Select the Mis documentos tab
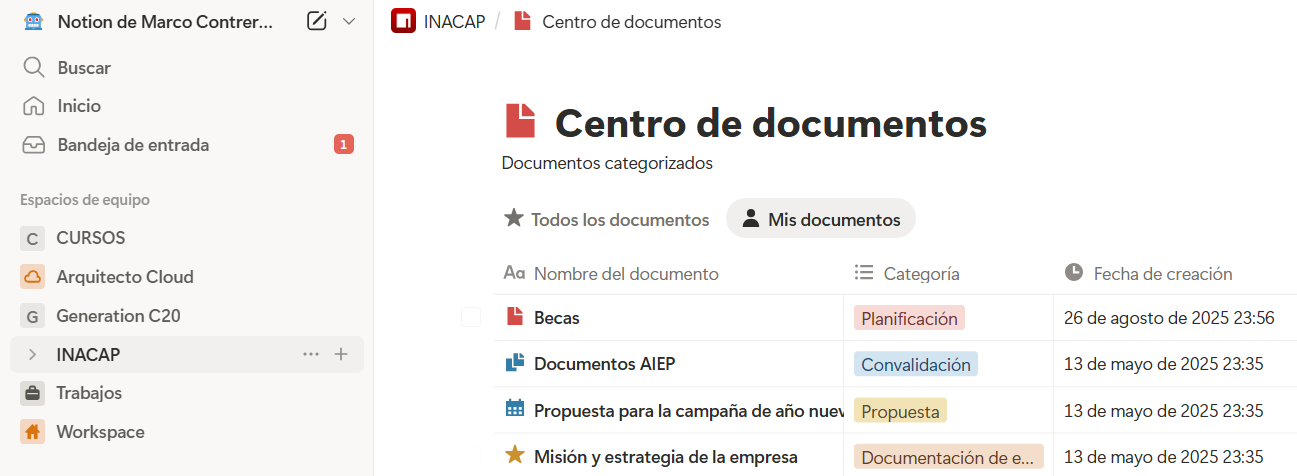Image resolution: width=1297 pixels, height=476 pixels. click(821, 219)
